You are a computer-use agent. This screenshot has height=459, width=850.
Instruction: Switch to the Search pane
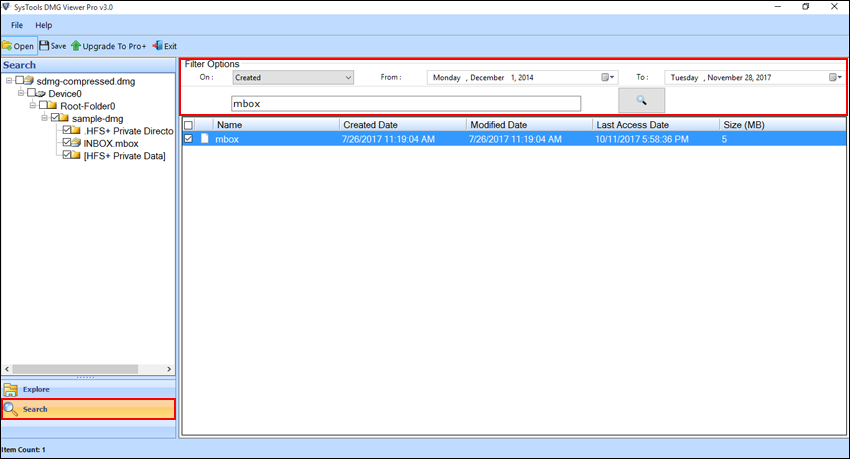coord(88,409)
